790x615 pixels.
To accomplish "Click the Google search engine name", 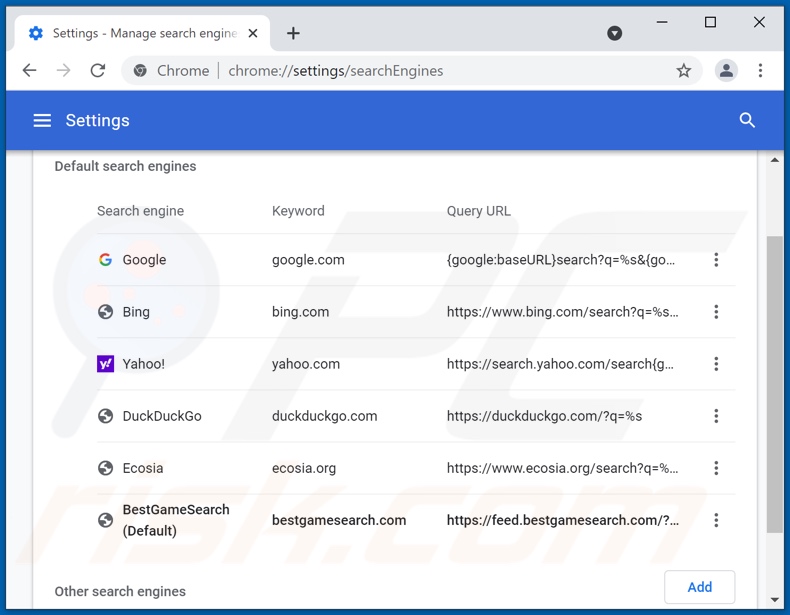I will (144, 260).
